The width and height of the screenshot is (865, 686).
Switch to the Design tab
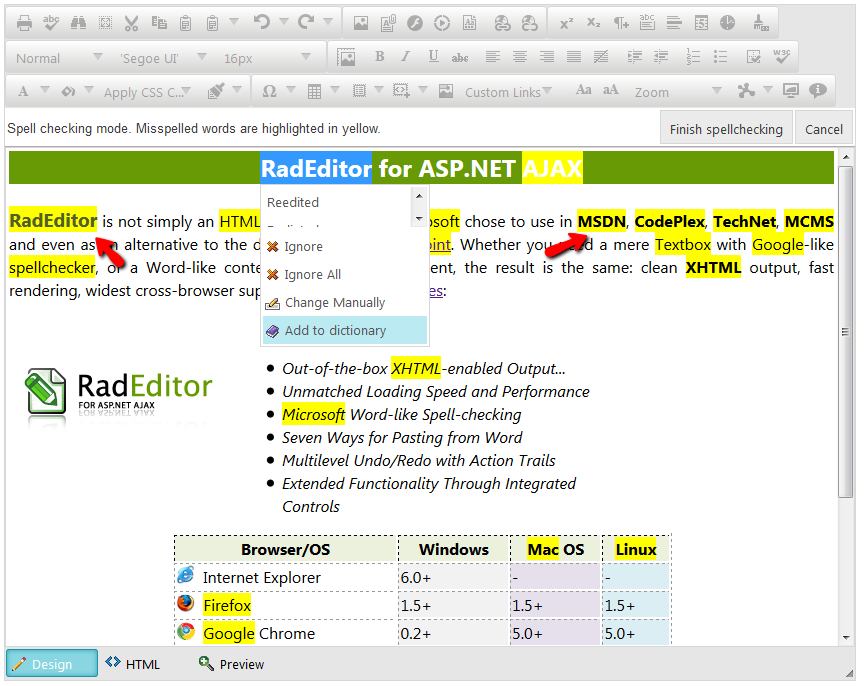point(52,663)
